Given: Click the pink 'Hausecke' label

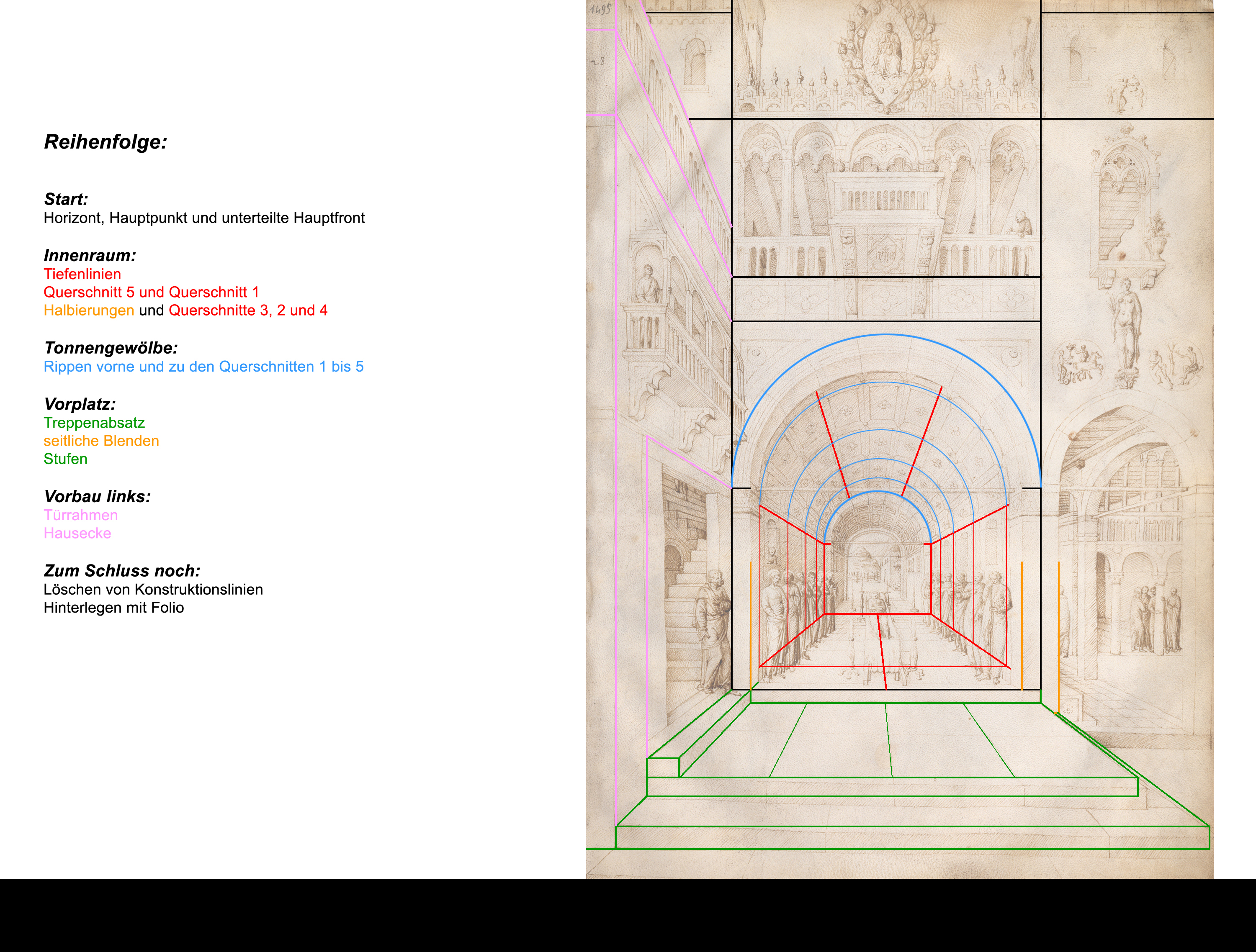Looking at the screenshot, I should coord(77,534).
